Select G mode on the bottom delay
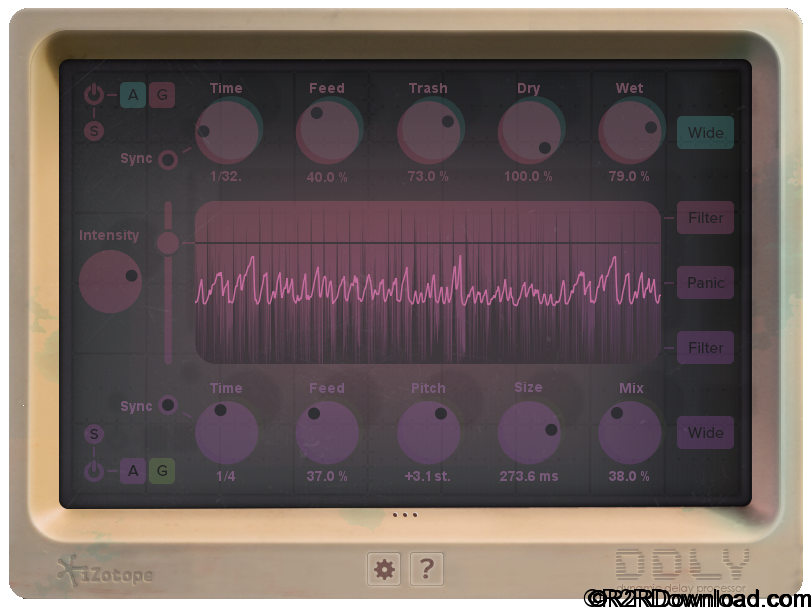This screenshot has height=607, width=811. tap(162, 471)
